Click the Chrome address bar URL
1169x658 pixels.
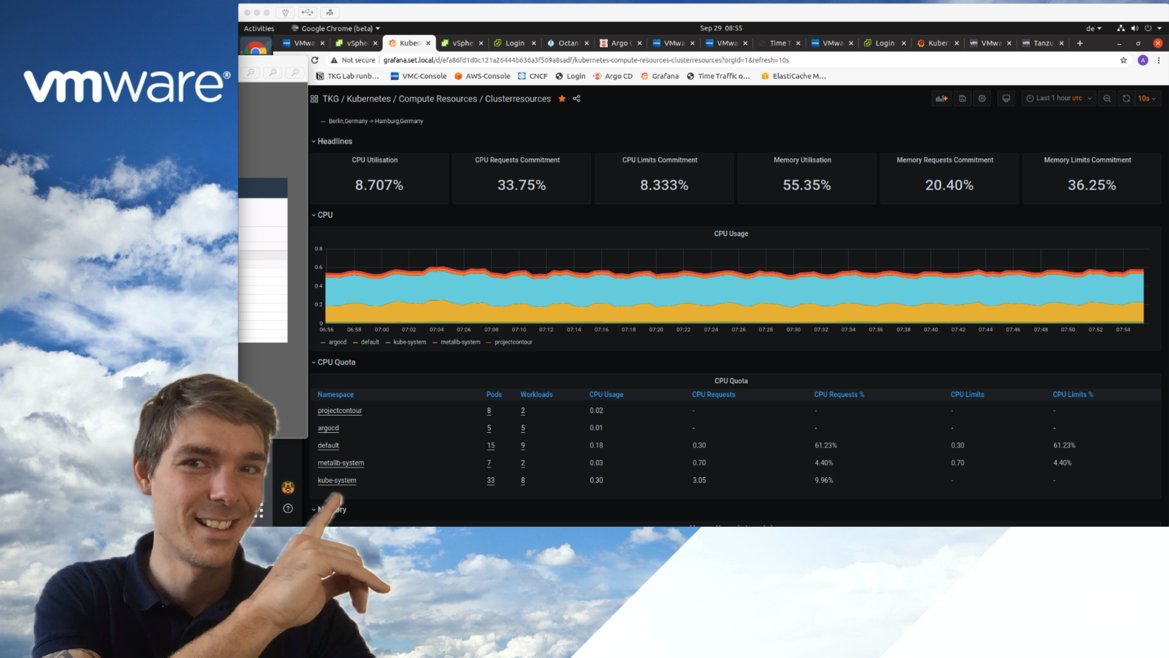point(586,60)
